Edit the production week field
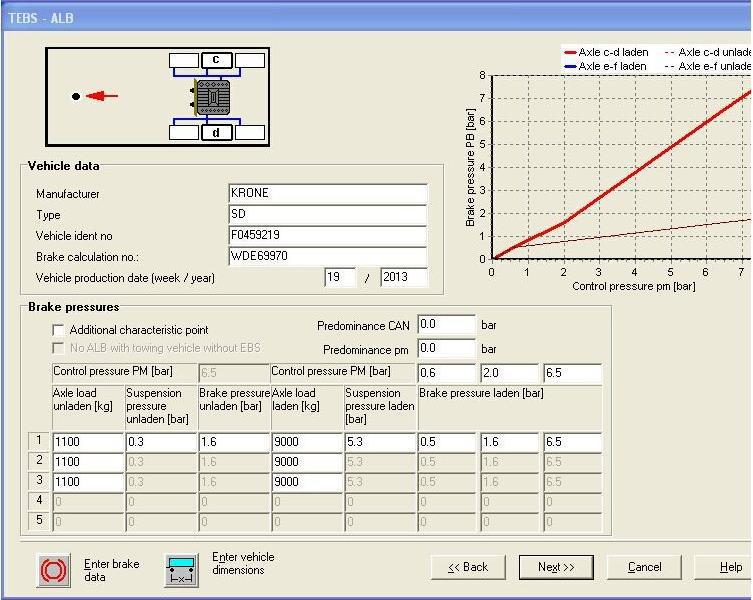753x600 pixels. 340,277
